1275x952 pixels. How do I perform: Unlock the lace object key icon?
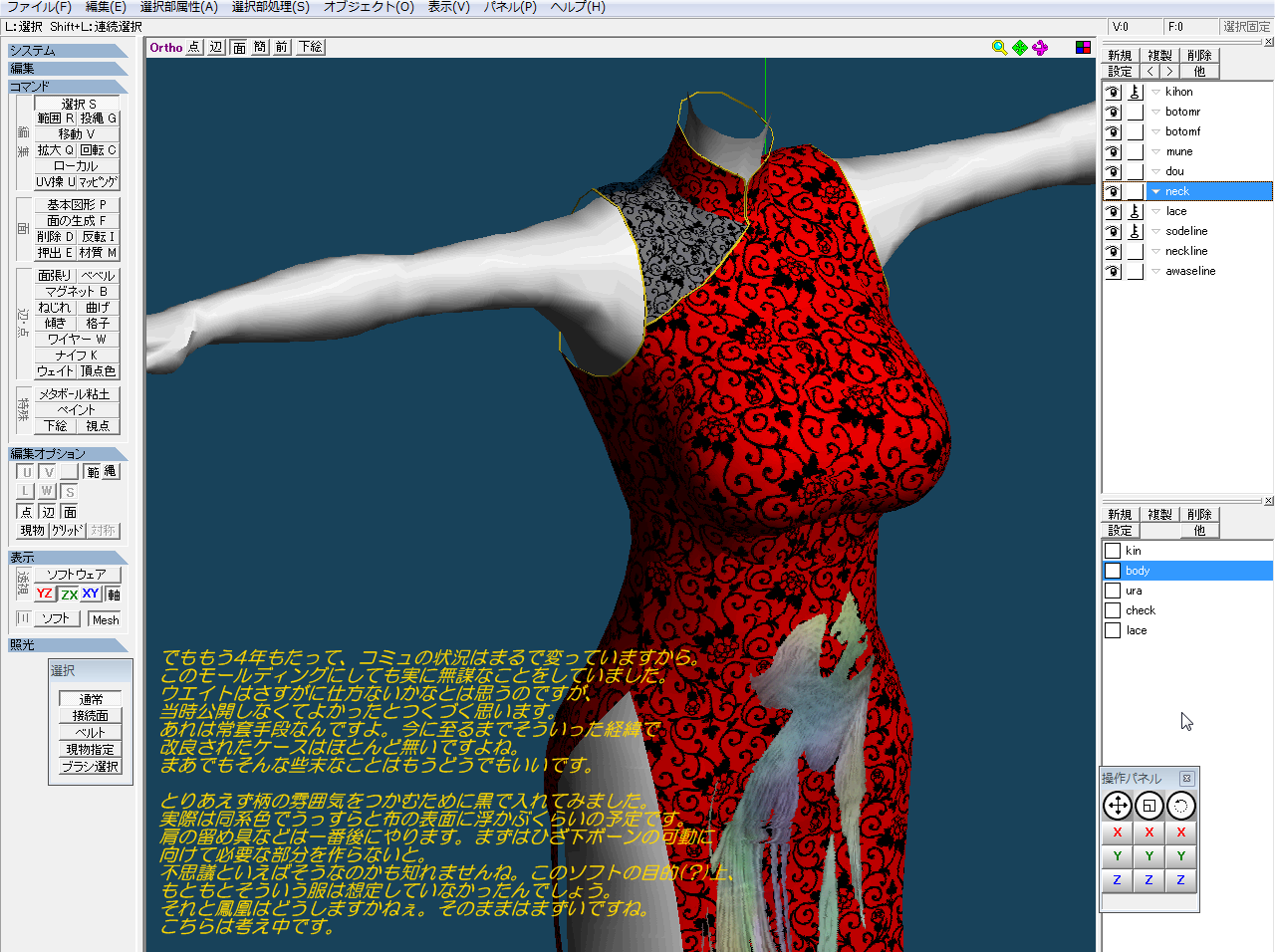[x=1135, y=211]
